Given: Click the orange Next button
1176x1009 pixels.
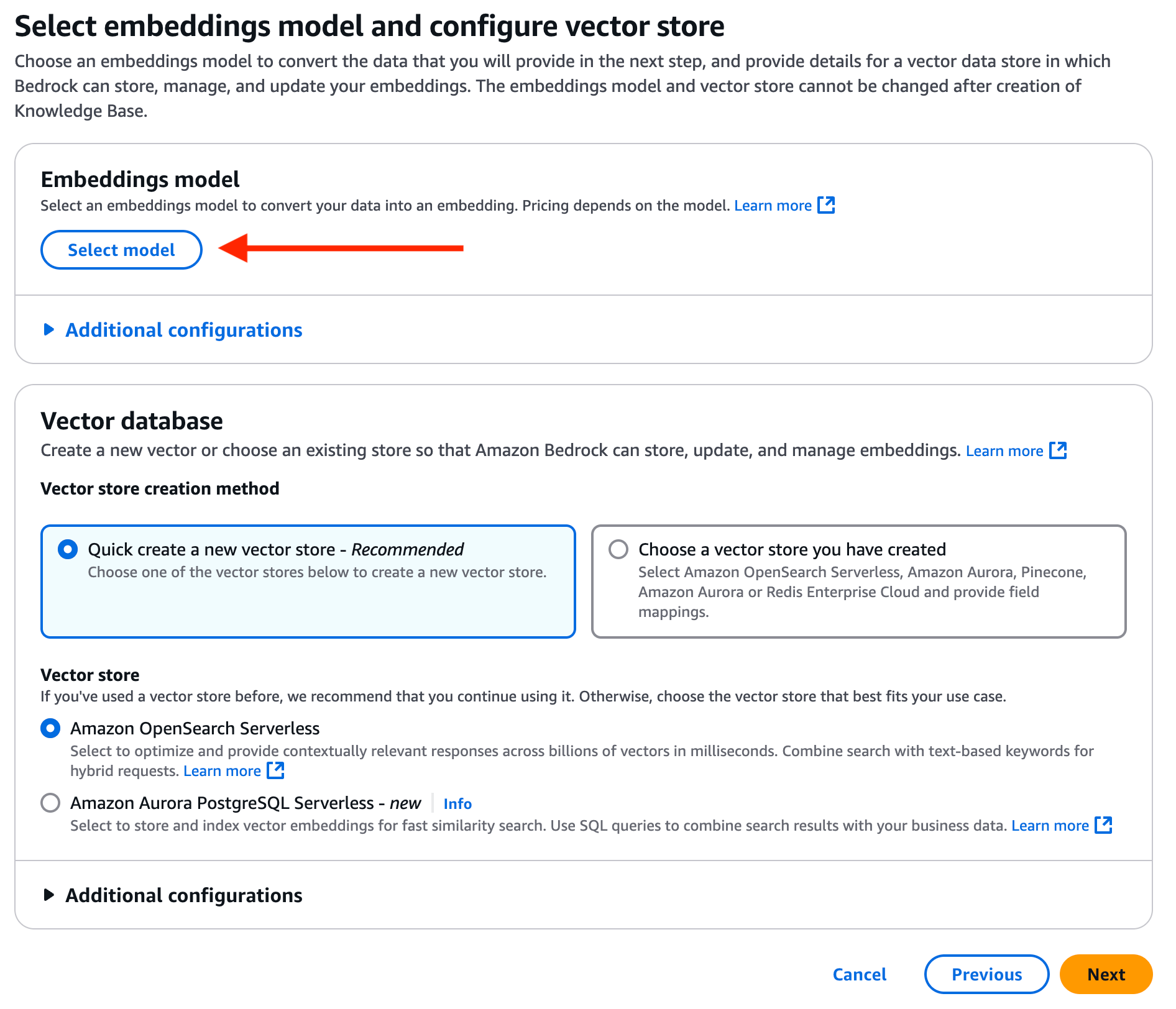Looking at the screenshot, I should (1106, 974).
